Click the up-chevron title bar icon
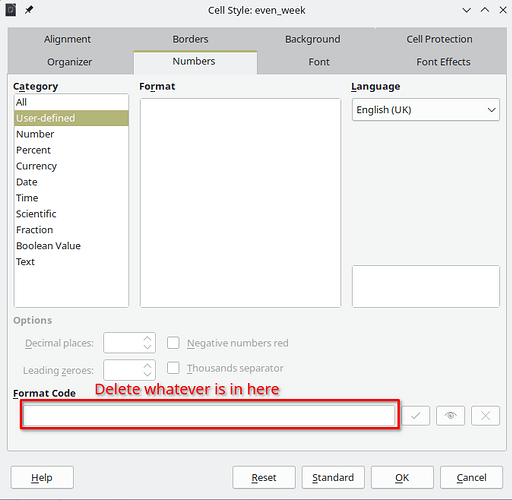This screenshot has width=512, height=500. [485, 10]
